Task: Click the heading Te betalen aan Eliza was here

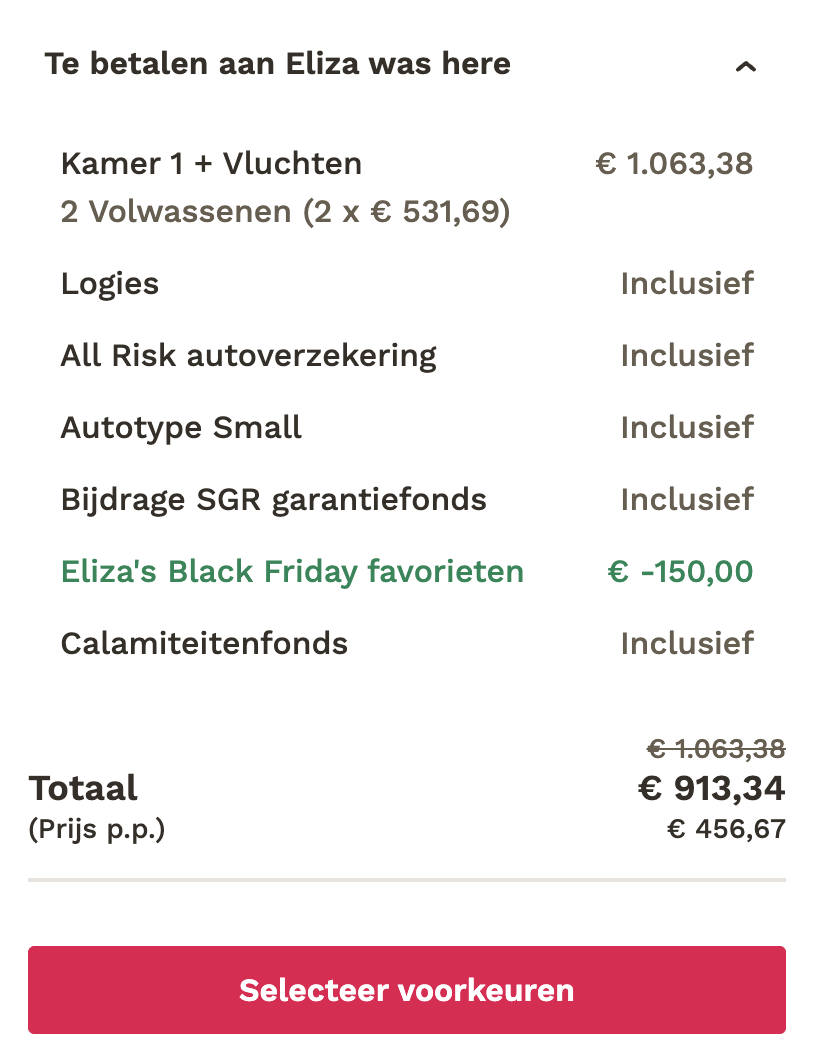Action: point(277,64)
